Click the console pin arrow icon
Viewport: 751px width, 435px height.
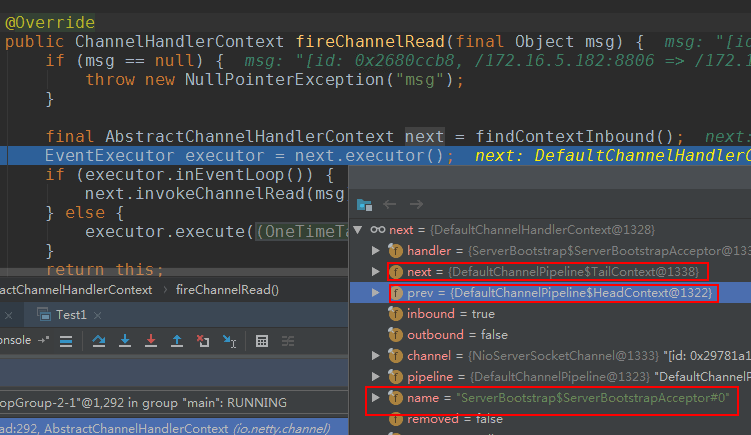pos(44,340)
